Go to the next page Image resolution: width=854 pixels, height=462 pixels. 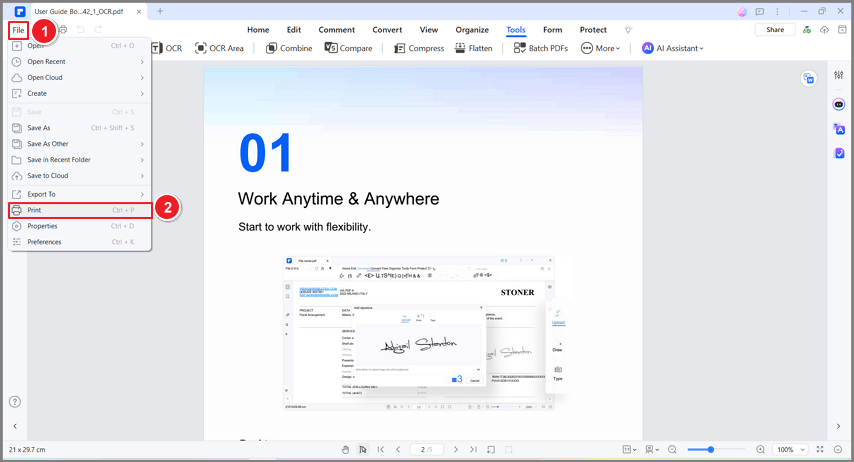click(456, 449)
